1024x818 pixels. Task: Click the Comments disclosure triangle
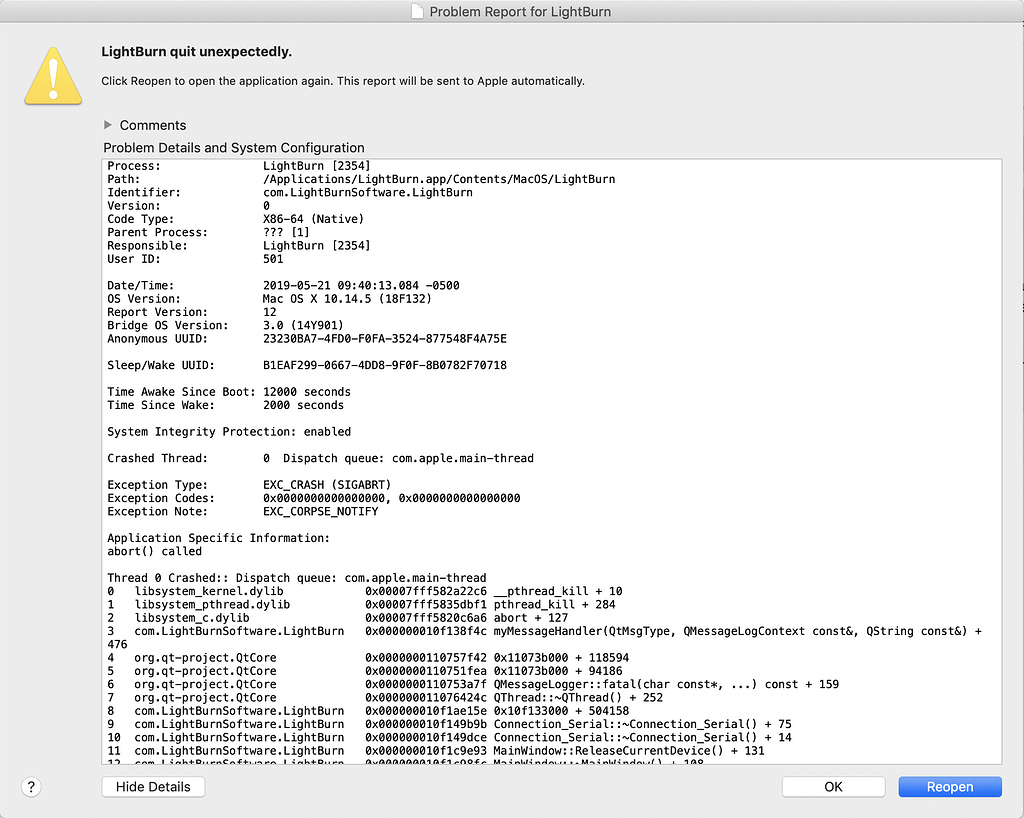tap(108, 125)
